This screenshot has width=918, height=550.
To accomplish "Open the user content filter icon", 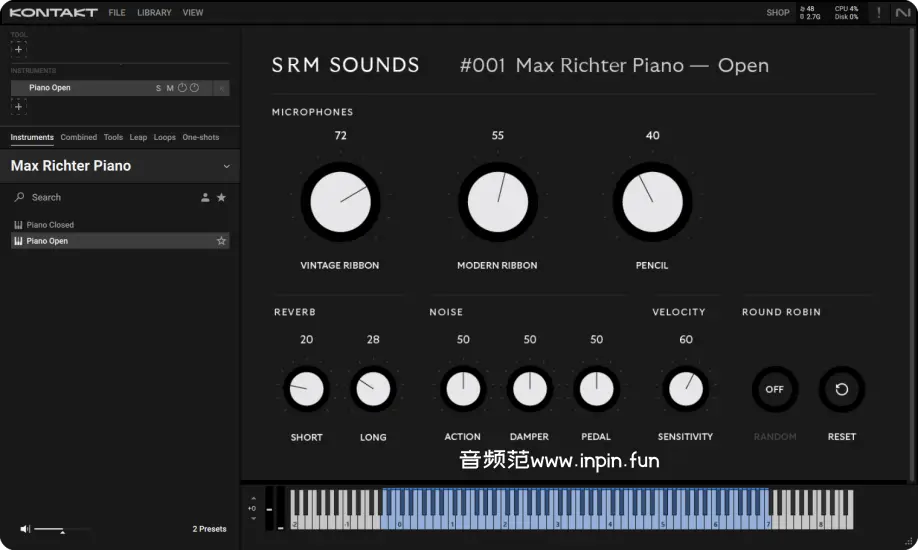I will tap(205, 198).
